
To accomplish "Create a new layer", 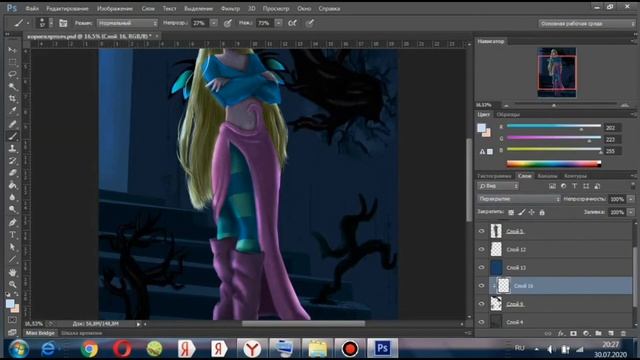I will click(x=611, y=333).
